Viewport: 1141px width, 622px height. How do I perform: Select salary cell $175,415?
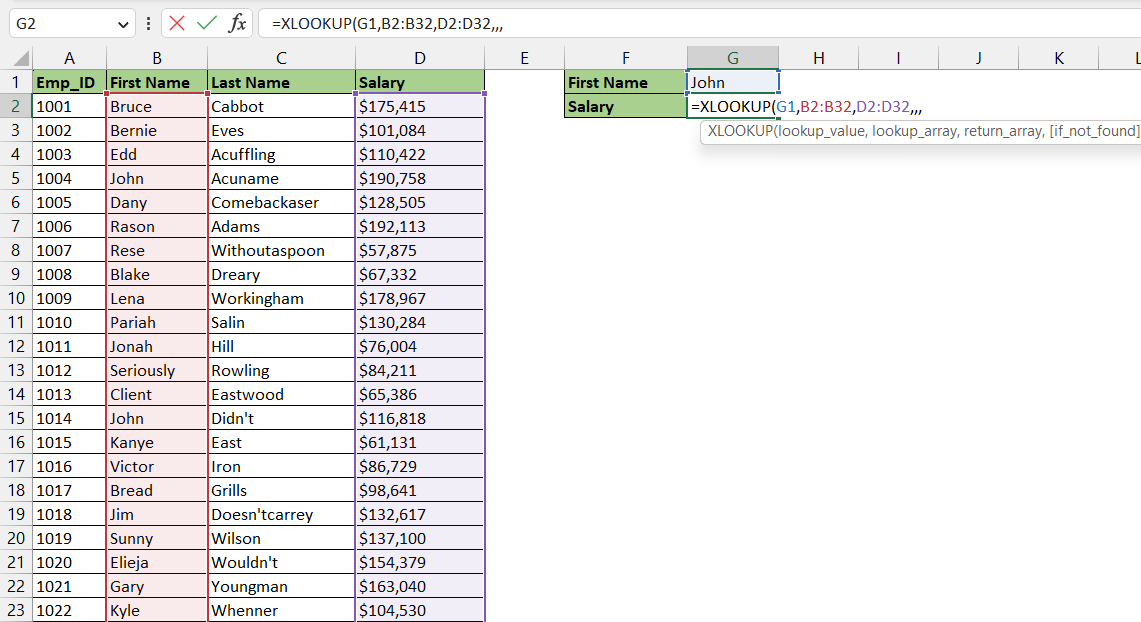point(420,106)
